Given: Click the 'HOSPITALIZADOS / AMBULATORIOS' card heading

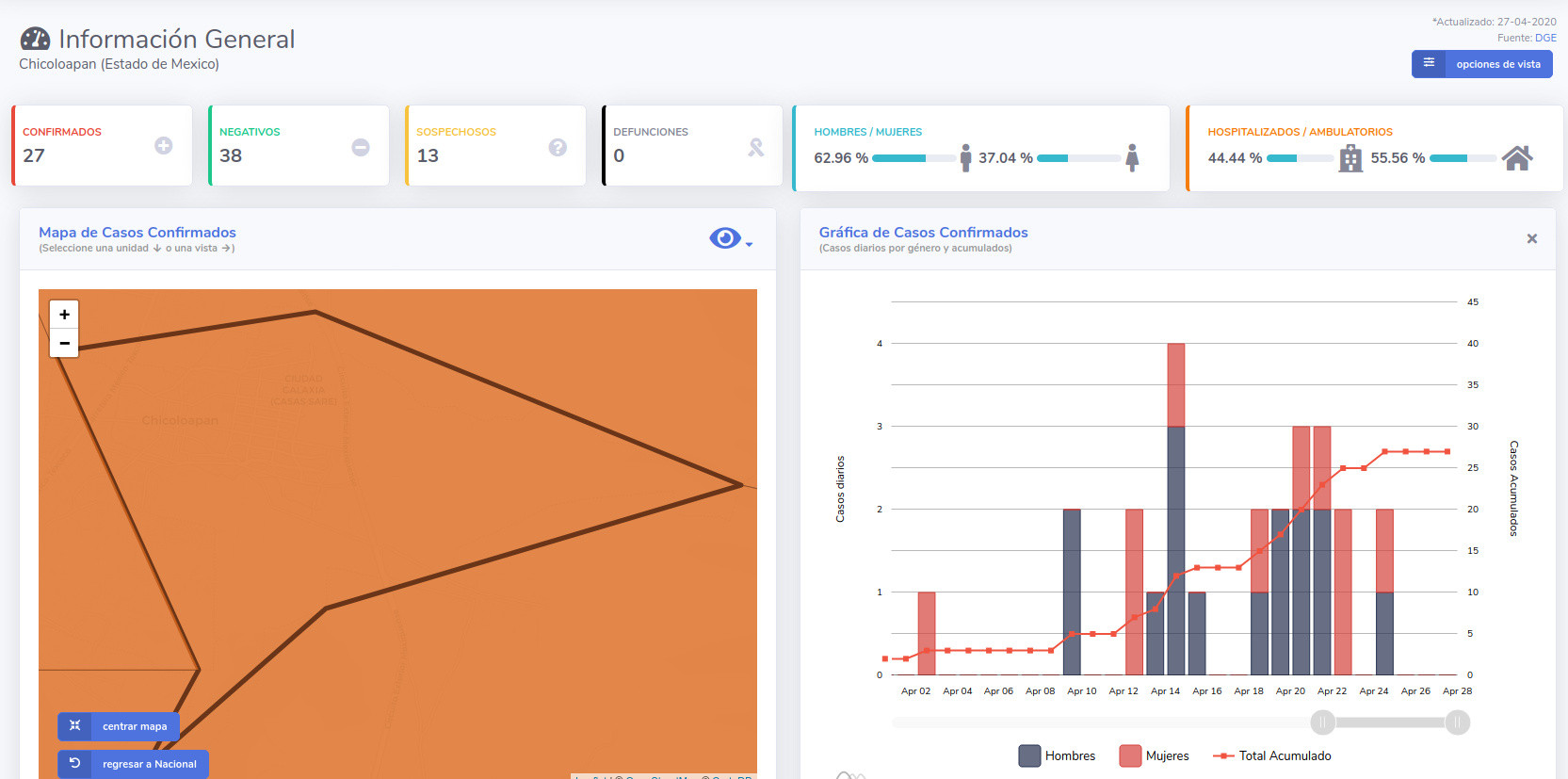Looking at the screenshot, I should point(1300,132).
